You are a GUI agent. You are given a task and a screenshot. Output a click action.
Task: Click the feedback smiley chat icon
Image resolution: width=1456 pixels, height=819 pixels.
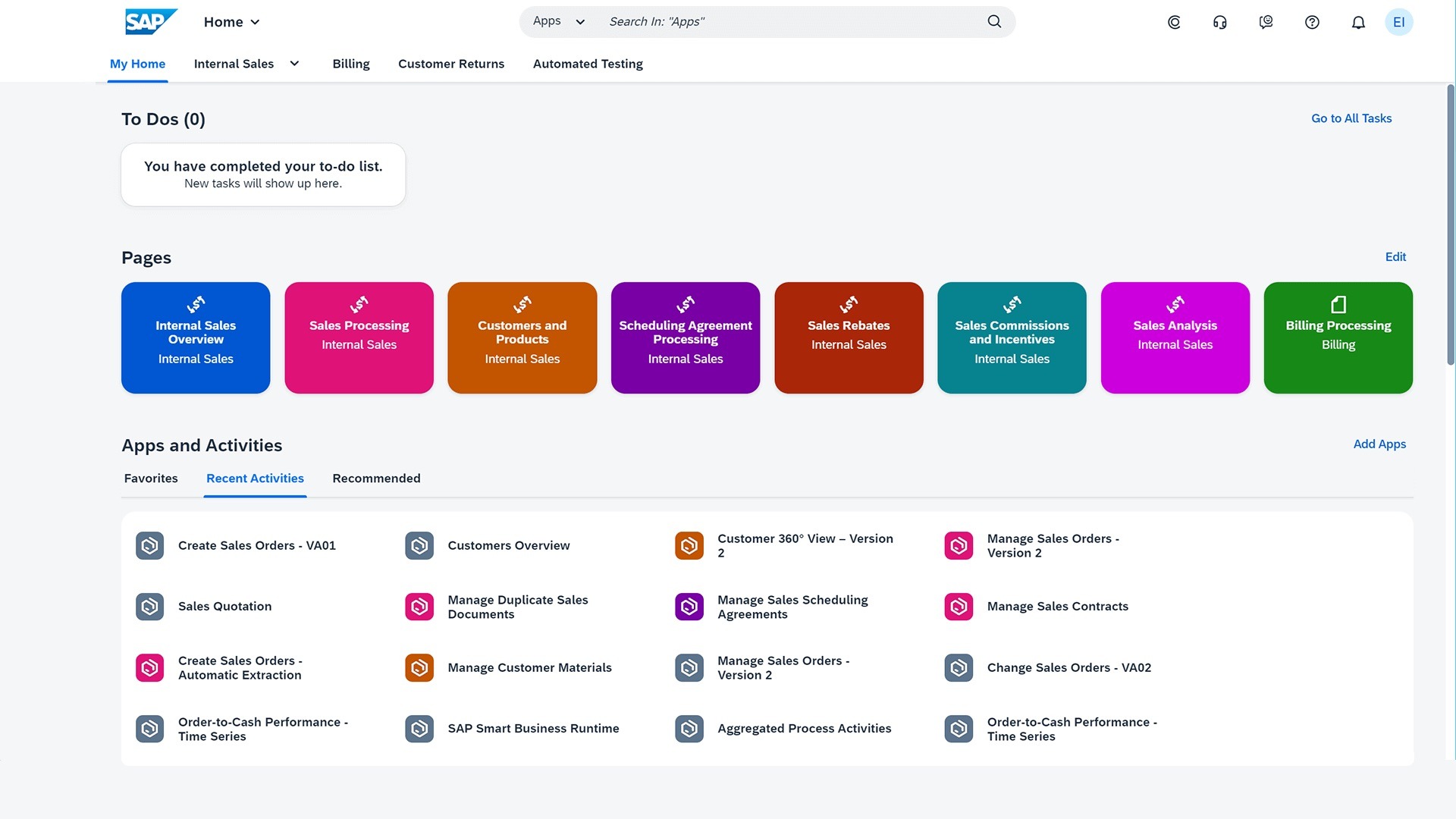coord(1266,22)
